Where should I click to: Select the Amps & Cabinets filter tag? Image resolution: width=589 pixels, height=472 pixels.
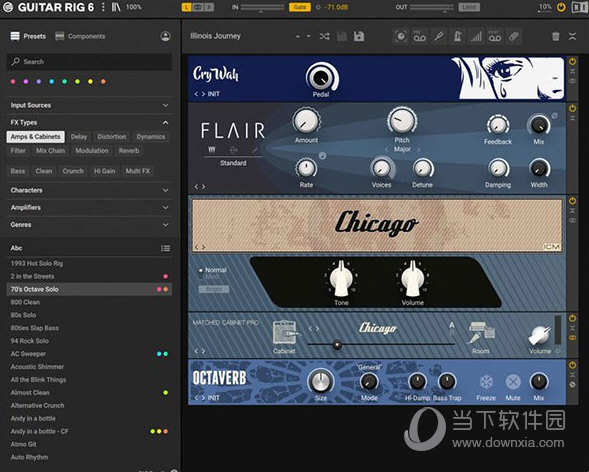[x=35, y=137]
